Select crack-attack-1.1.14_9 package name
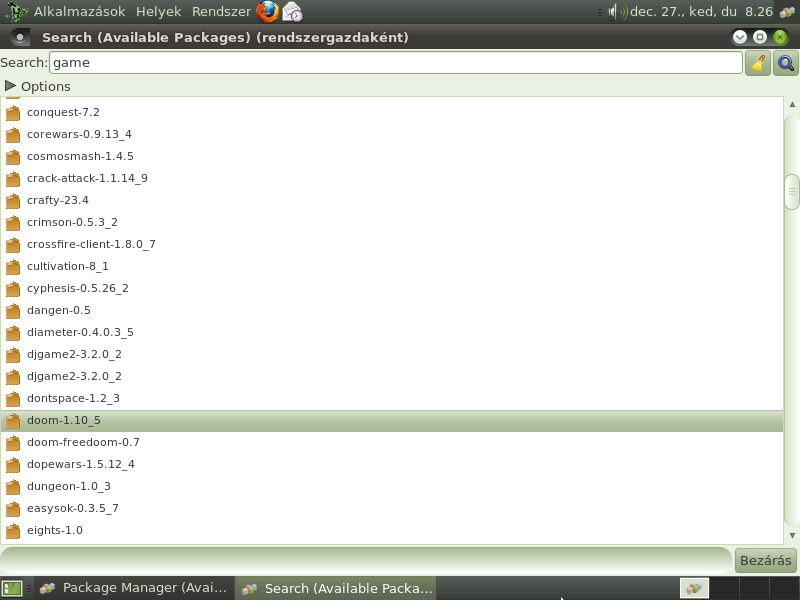Screen dimensions: 800x600 point(87,178)
